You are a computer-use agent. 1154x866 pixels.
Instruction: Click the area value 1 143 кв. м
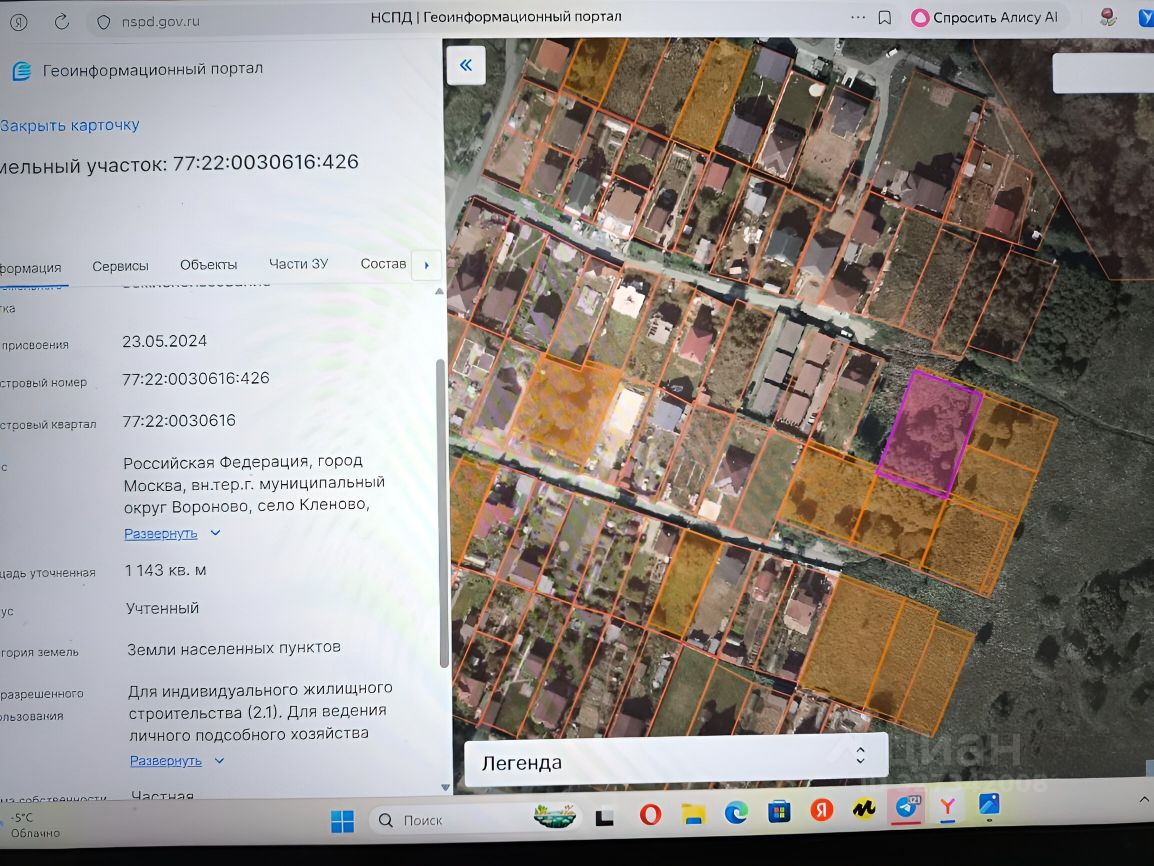166,570
